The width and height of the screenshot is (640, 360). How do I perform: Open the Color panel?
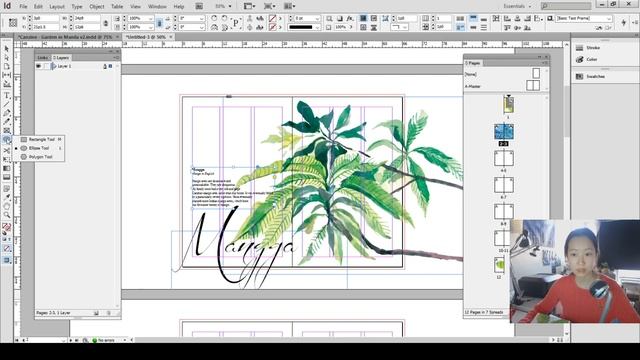[587, 60]
